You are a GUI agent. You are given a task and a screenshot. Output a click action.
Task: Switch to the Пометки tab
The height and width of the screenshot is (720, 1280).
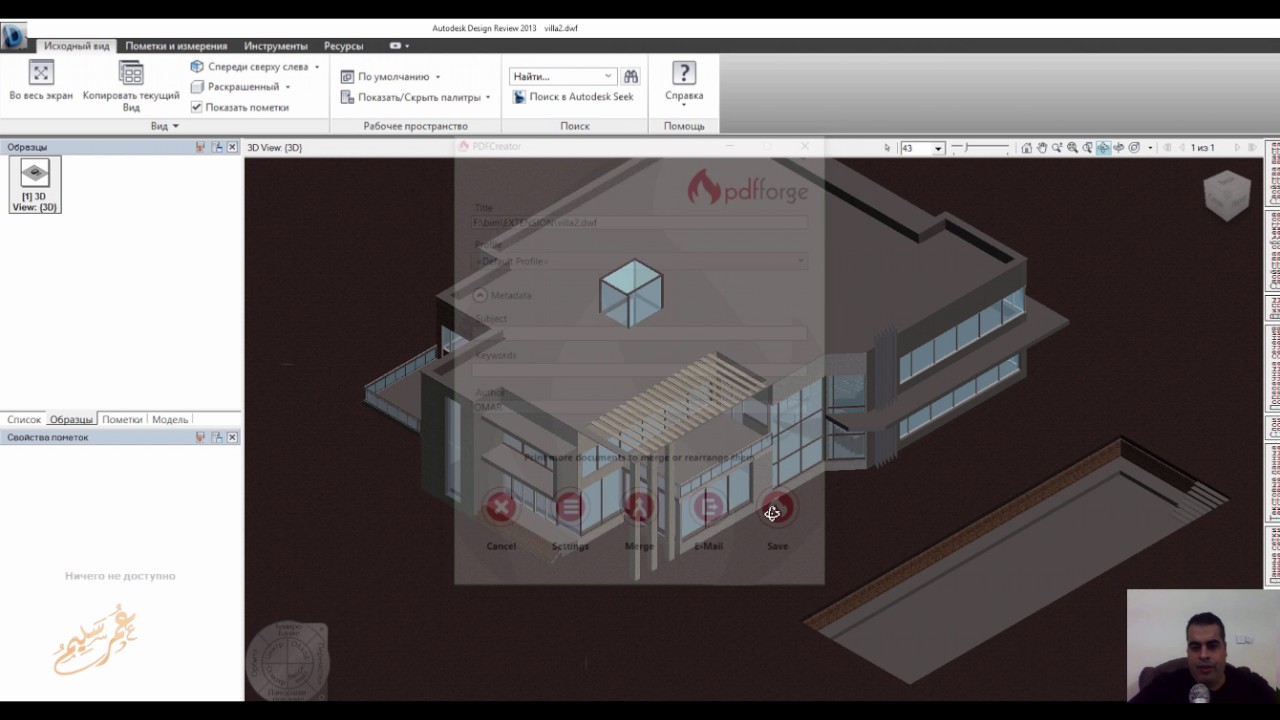tap(122, 420)
